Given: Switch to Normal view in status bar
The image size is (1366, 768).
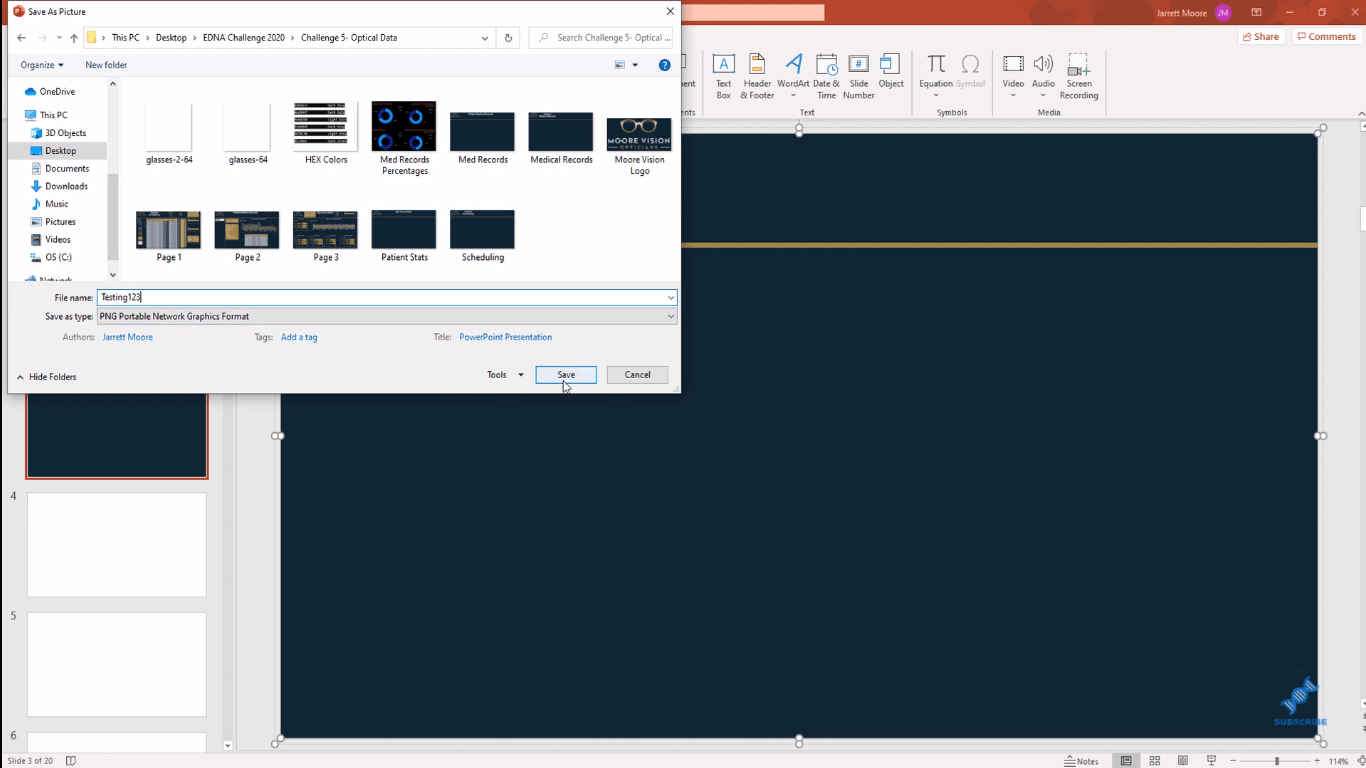Looking at the screenshot, I should tap(1126, 761).
